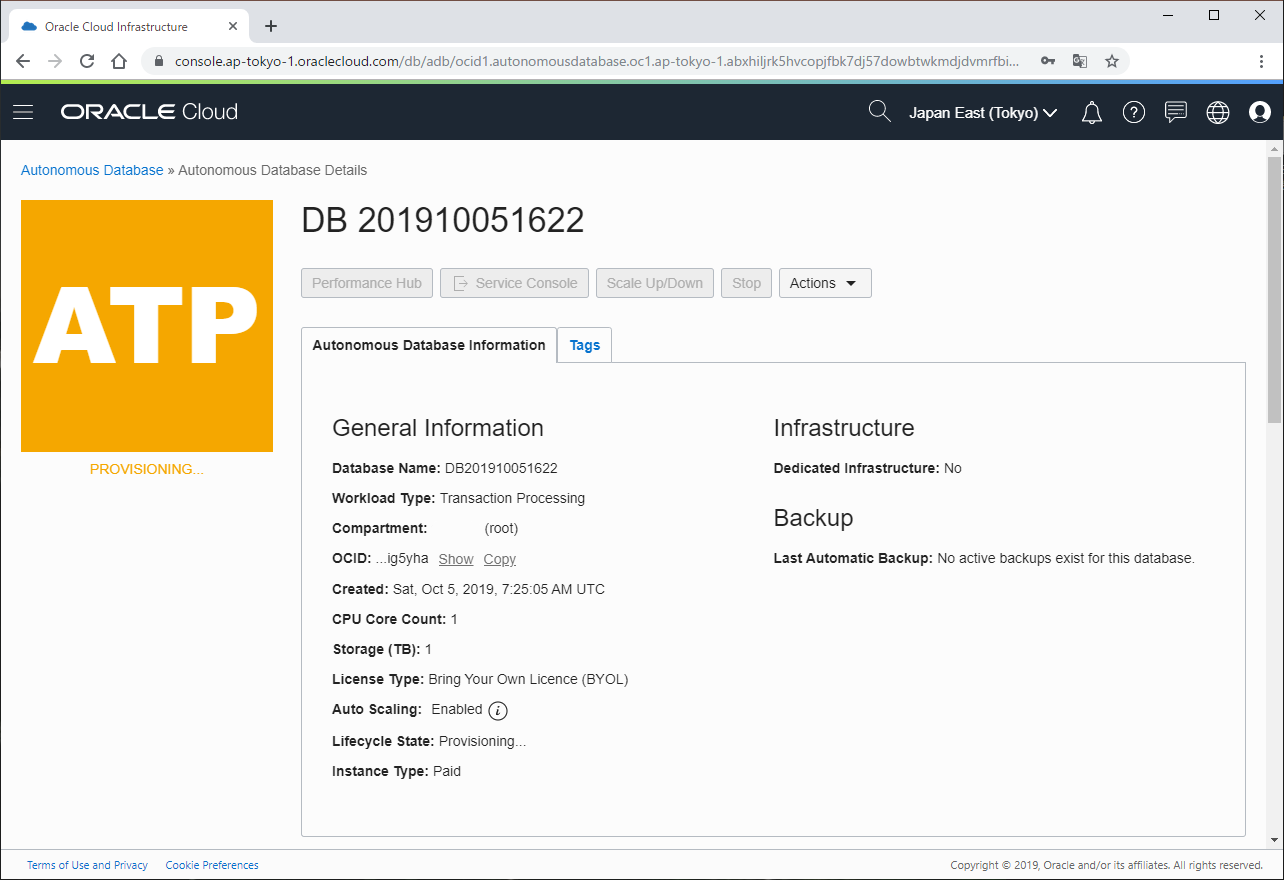Screen dimensions: 1284x880
Task: Click the General Information heading
Action: pyautogui.click(x=438, y=428)
